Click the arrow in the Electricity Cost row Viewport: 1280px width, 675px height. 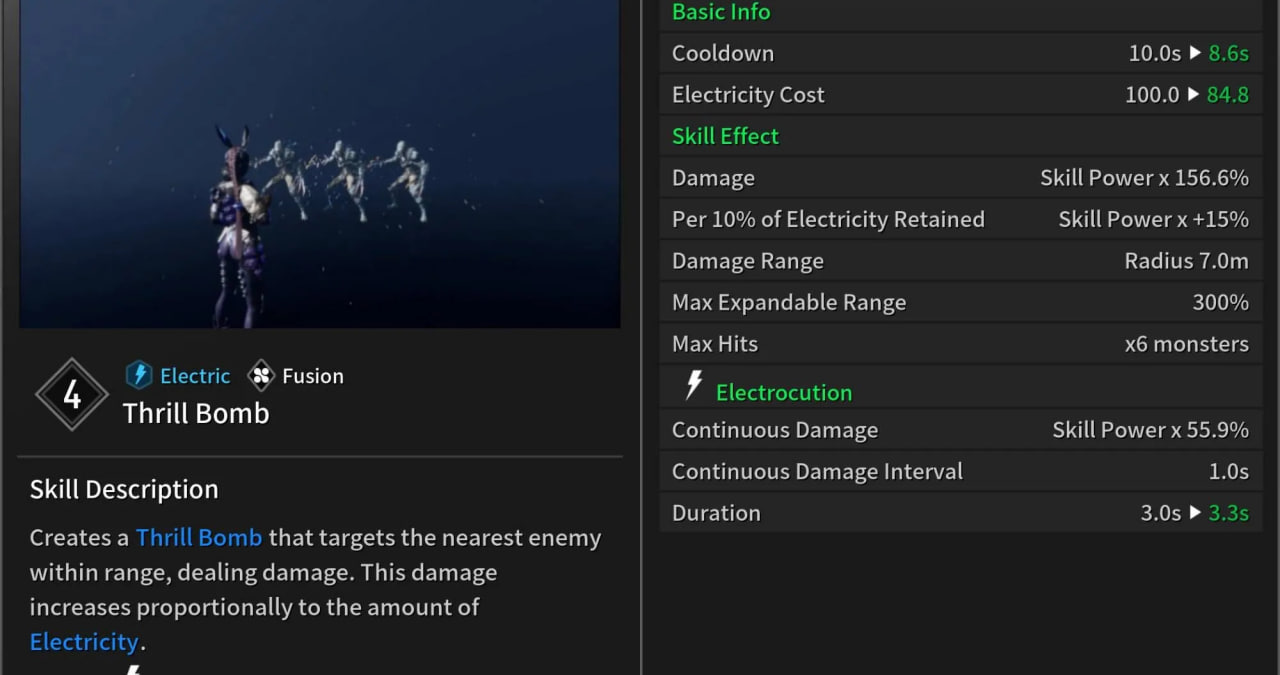(x=1193, y=95)
